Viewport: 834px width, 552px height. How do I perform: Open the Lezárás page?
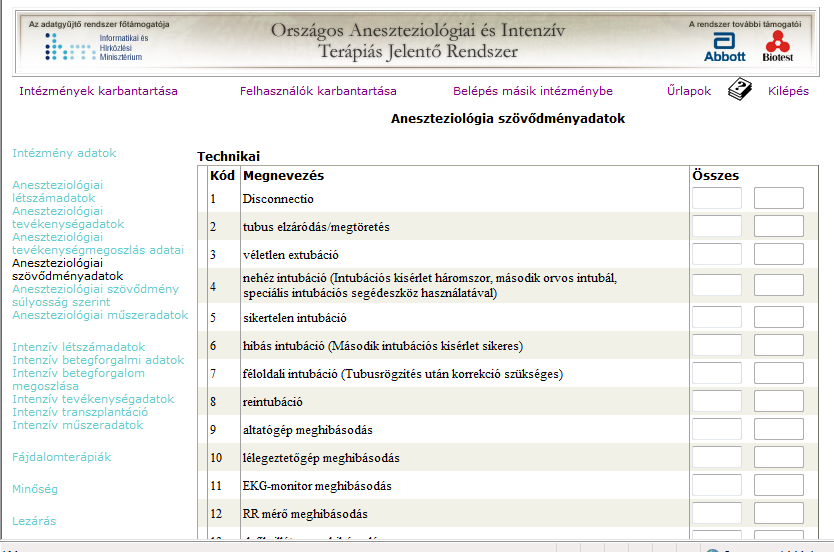pos(34,521)
